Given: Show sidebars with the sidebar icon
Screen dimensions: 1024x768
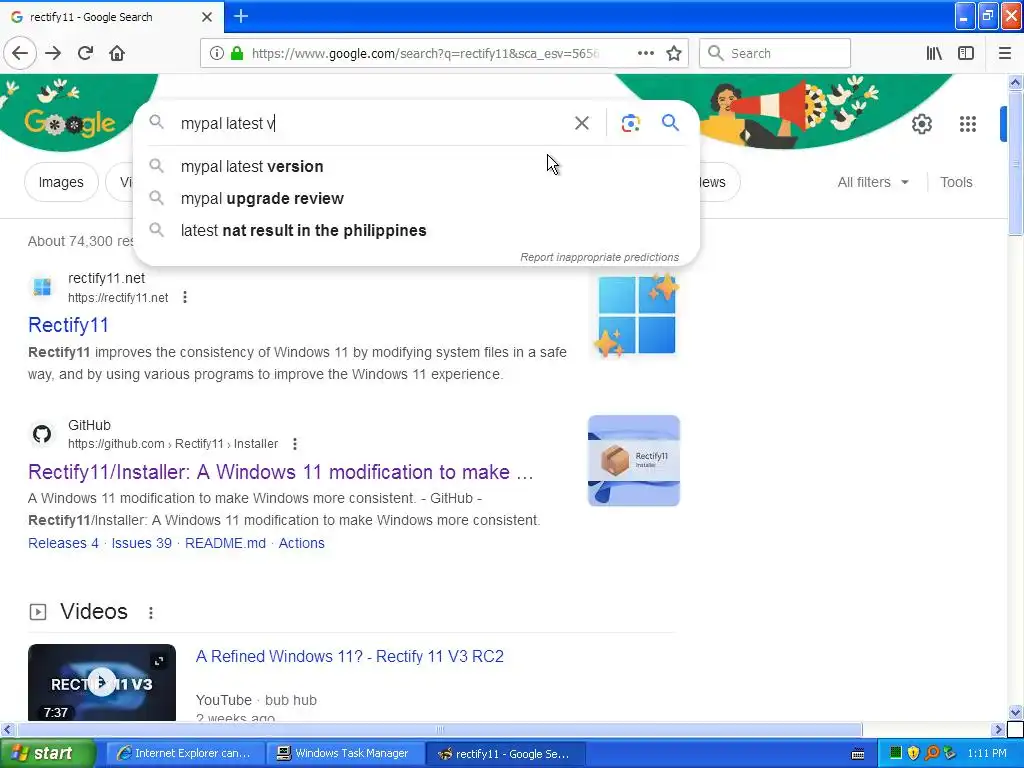Looking at the screenshot, I should [966, 54].
